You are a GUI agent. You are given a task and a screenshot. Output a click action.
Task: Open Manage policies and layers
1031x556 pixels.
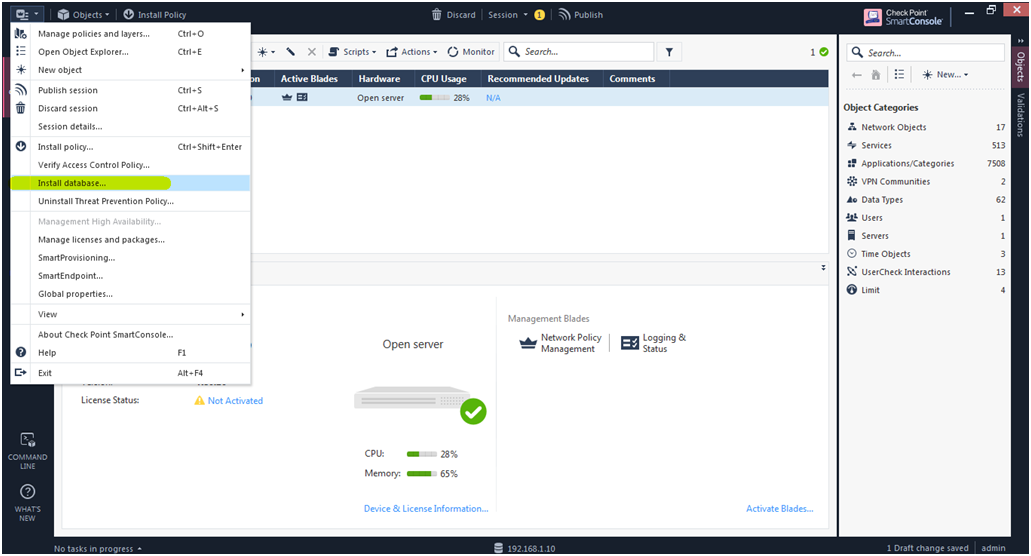tap(130, 34)
